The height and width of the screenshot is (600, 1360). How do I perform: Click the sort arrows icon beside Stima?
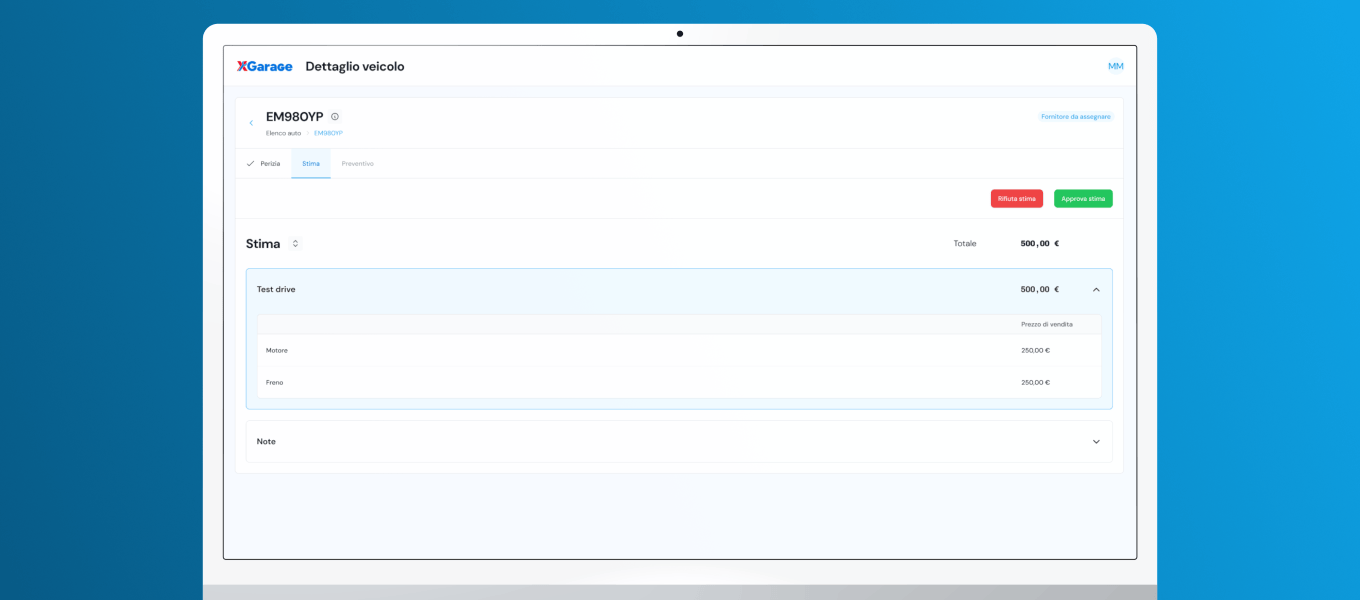click(295, 243)
